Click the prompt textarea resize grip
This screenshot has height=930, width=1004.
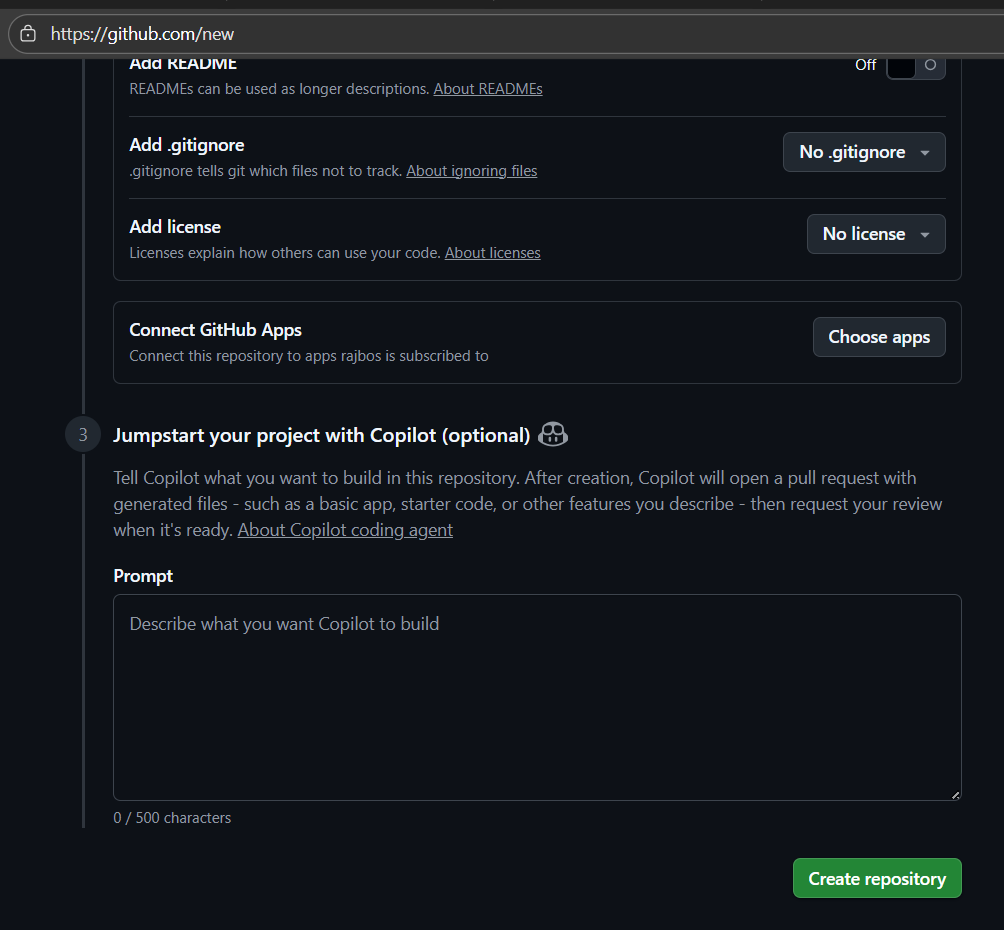pyautogui.click(x=955, y=793)
